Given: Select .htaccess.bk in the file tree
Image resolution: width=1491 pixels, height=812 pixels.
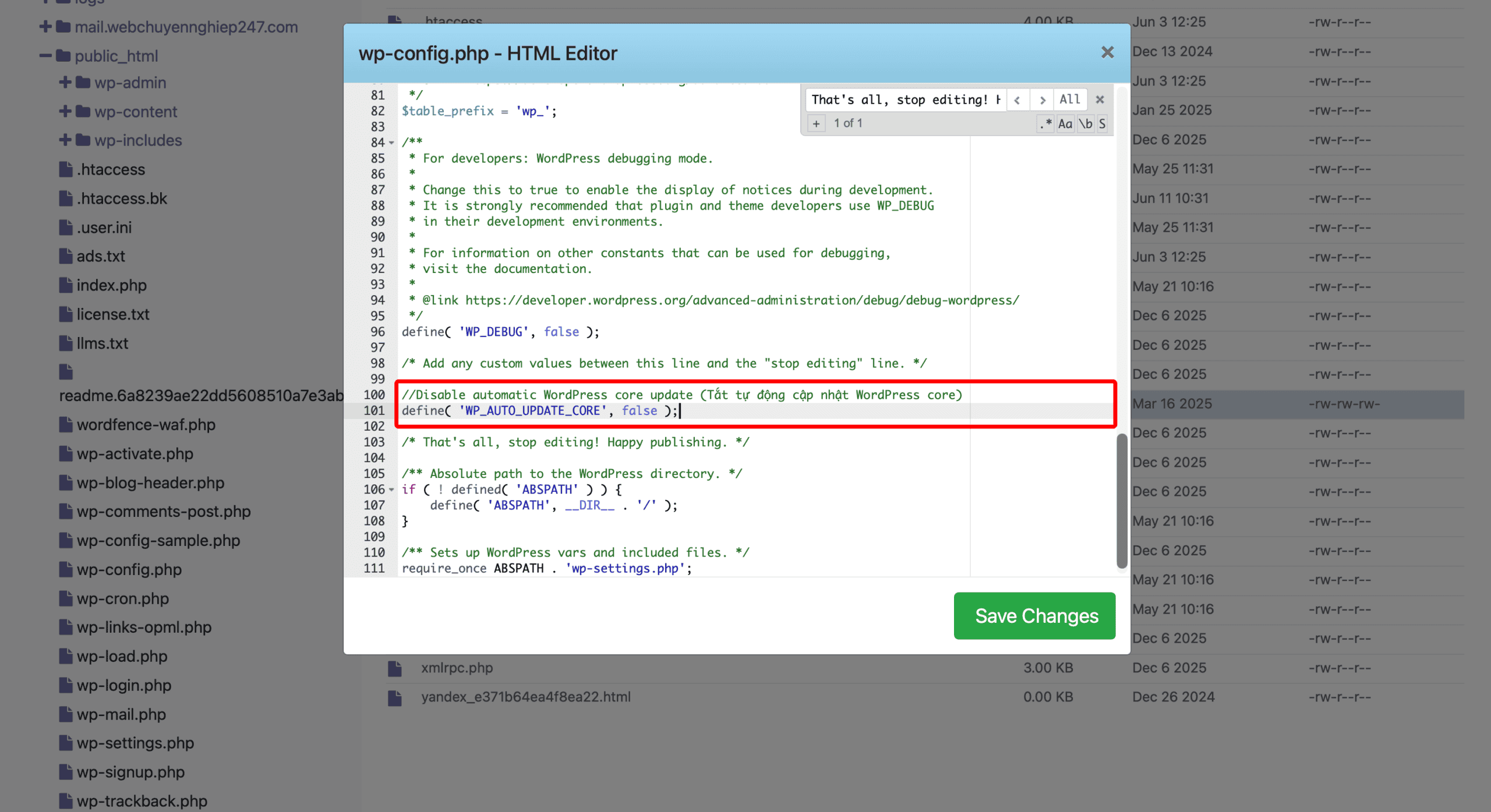Looking at the screenshot, I should point(122,198).
